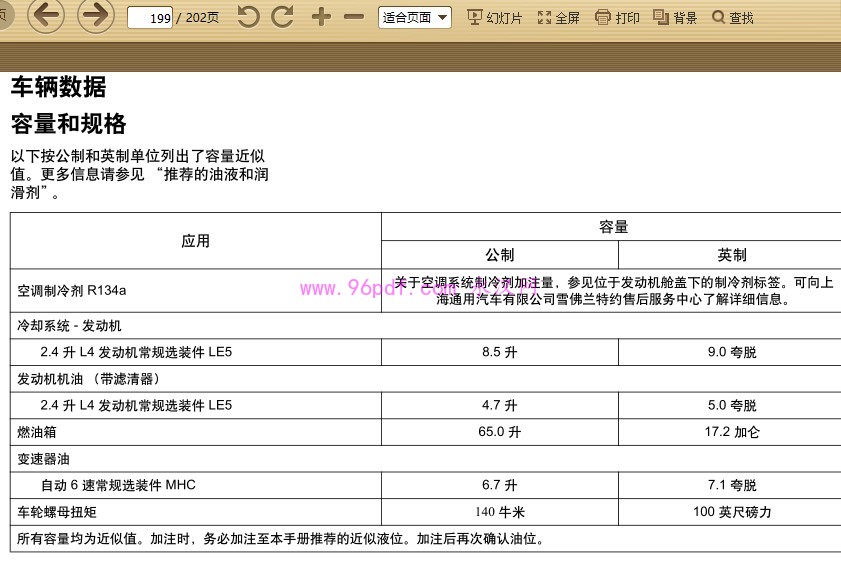Open the 适合页面 zoom dropdown

point(415,18)
